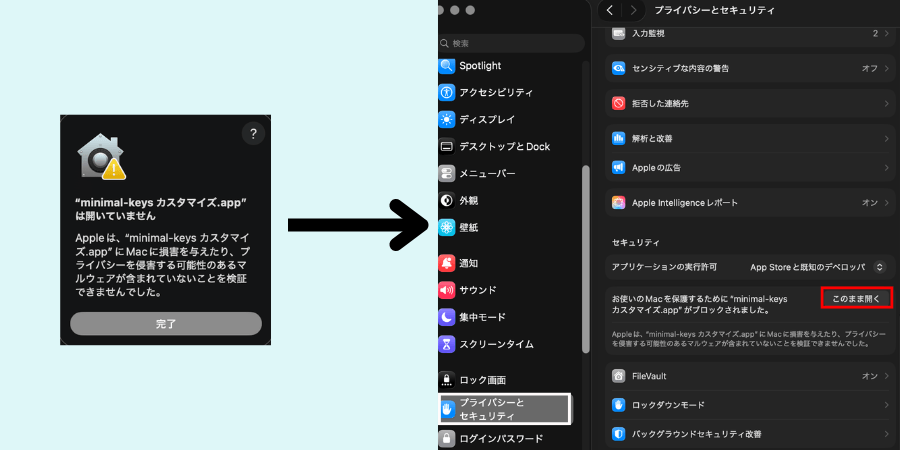This screenshot has width=900, height=450.
Task: Open the デスクトップとDock icon
Action: tap(447, 147)
